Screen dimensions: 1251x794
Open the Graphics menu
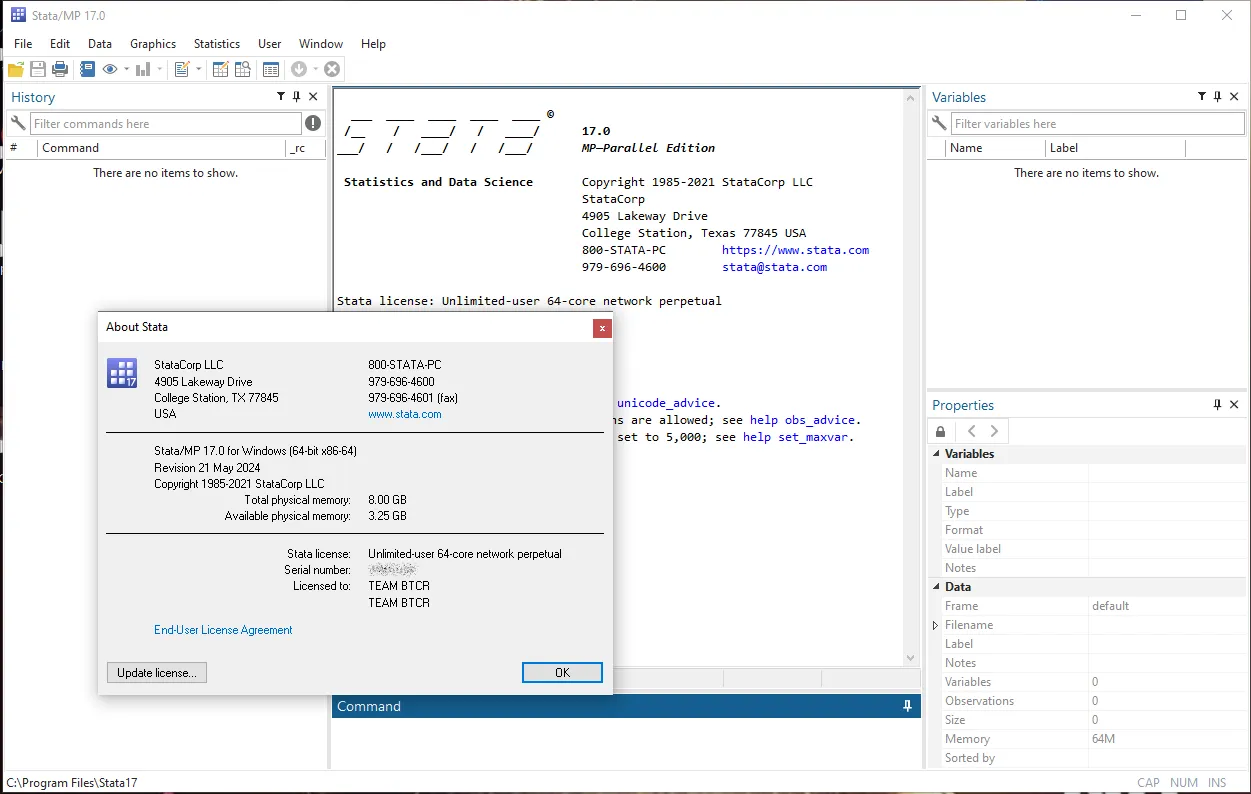(153, 44)
